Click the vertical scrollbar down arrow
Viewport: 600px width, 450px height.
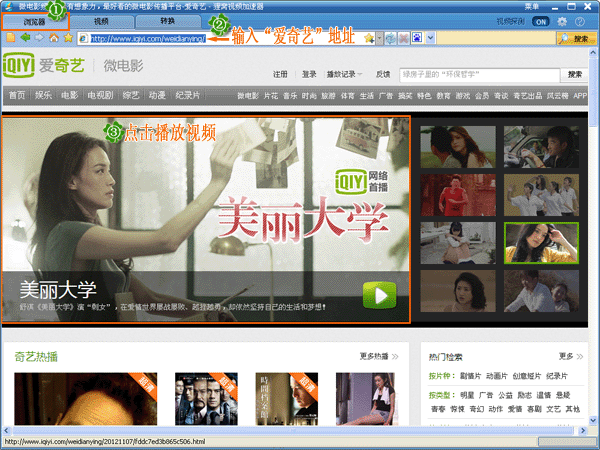593,421
